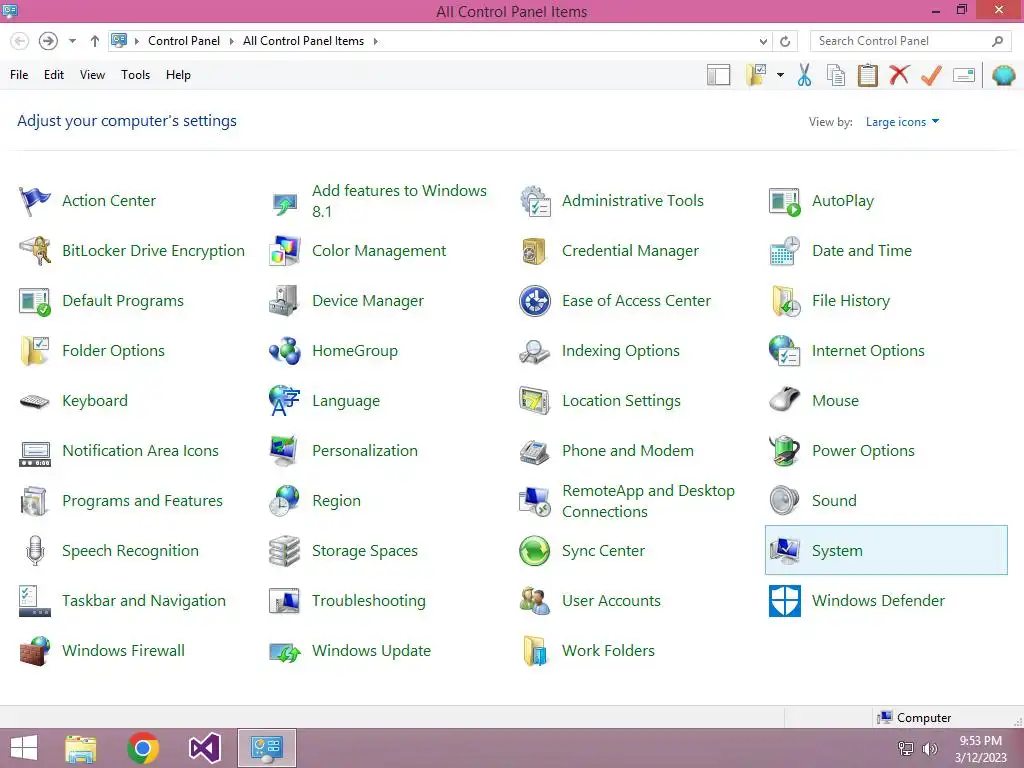The width and height of the screenshot is (1024, 768).
Task: Click the Copy toolbar icon
Action: click(x=836, y=75)
